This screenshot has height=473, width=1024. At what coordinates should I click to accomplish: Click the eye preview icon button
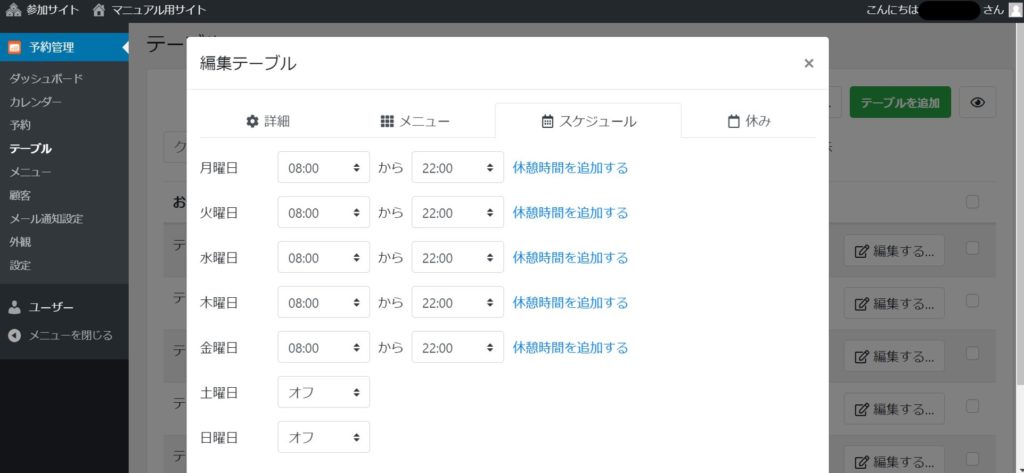977,102
